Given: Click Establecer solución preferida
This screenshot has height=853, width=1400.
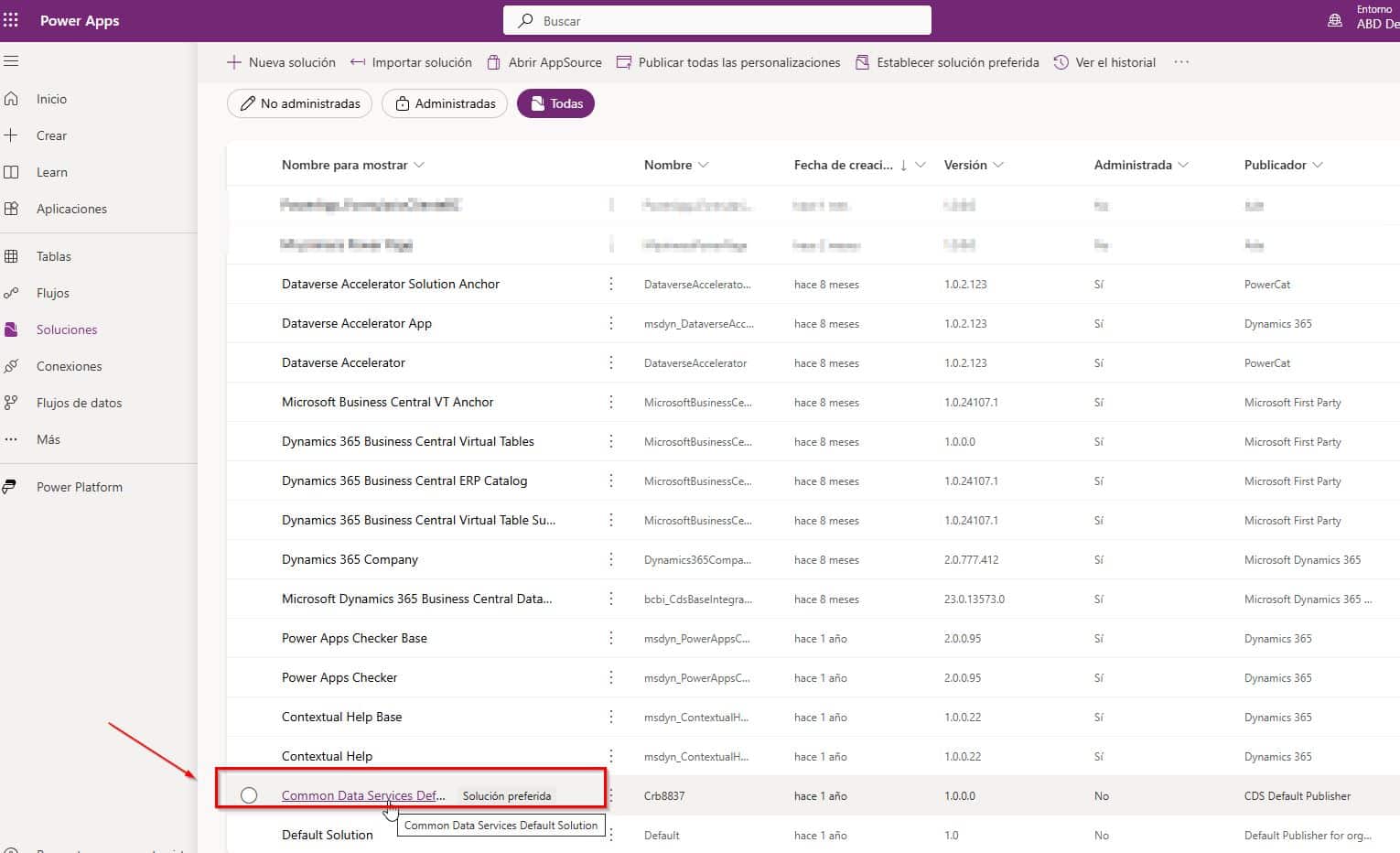Looking at the screenshot, I should tap(947, 62).
